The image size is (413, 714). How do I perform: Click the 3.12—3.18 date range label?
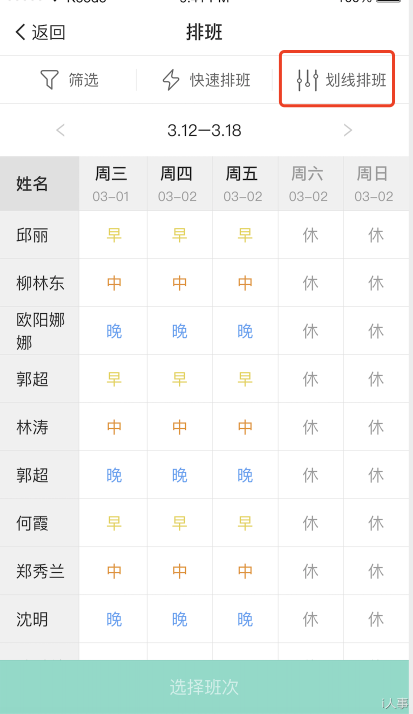204,131
